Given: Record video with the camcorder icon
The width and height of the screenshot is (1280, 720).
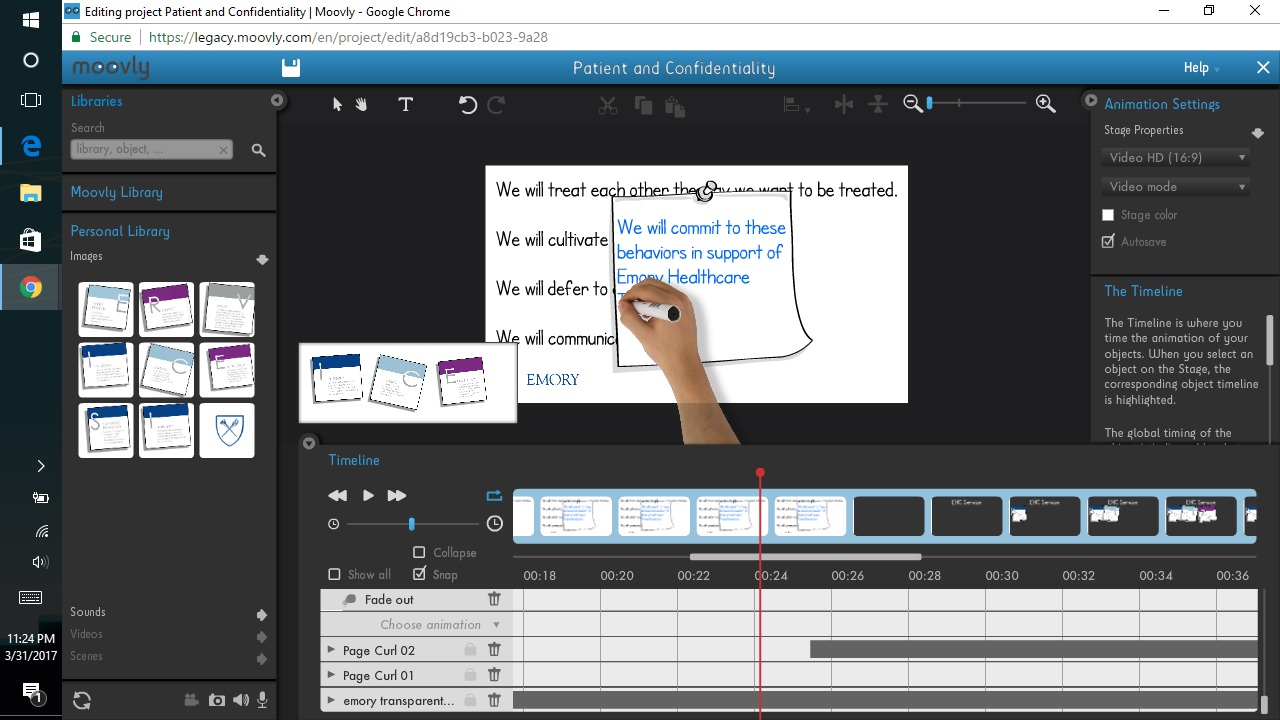Looking at the screenshot, I should tap(191, 701).
